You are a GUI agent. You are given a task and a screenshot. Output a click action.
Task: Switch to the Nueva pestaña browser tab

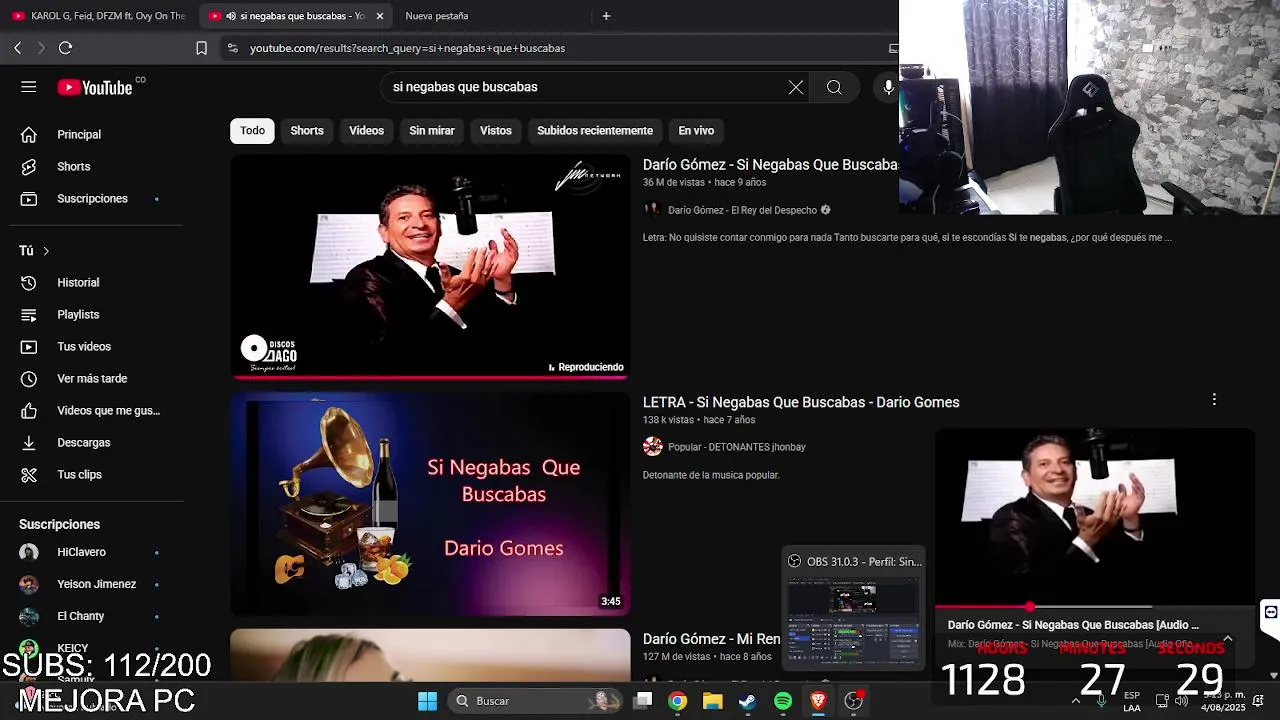click(x=437, y=16)
